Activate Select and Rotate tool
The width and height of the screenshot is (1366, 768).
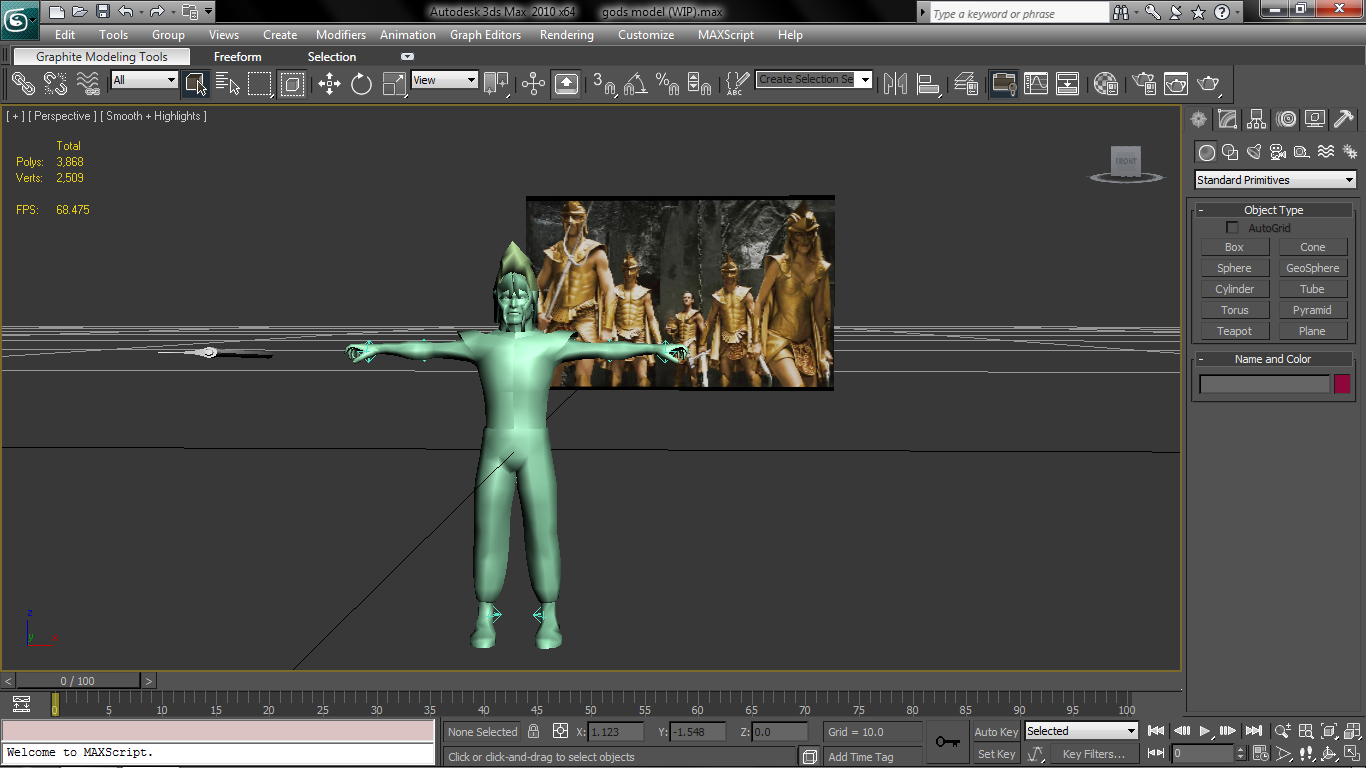point(361,84)
